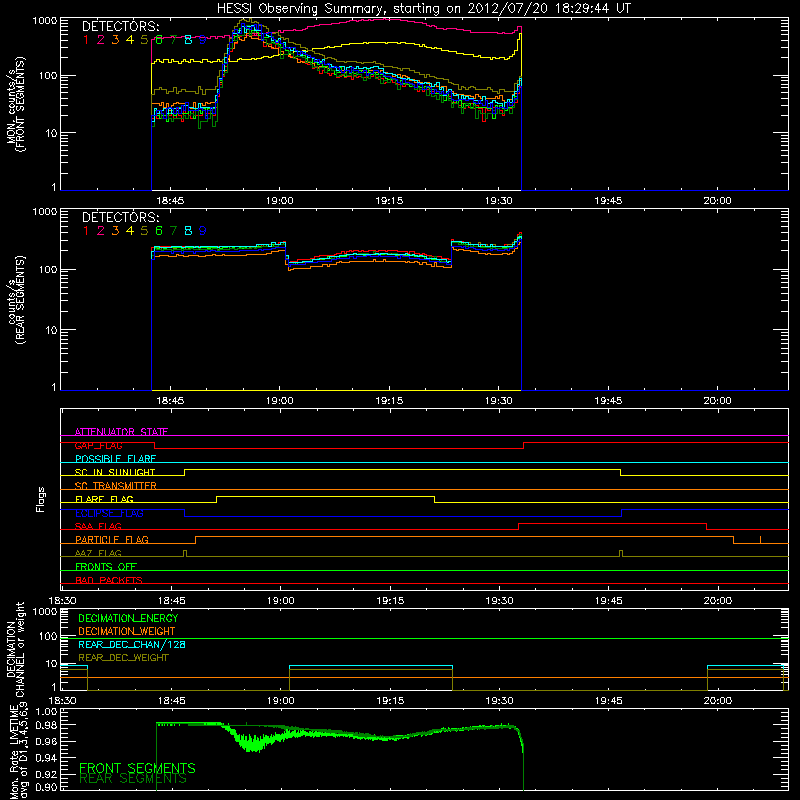Image resolution: width=800 pixels, height=800 pixels.
Task: Select the DETECTORS label in front segments plot
Action: point(120,27)
